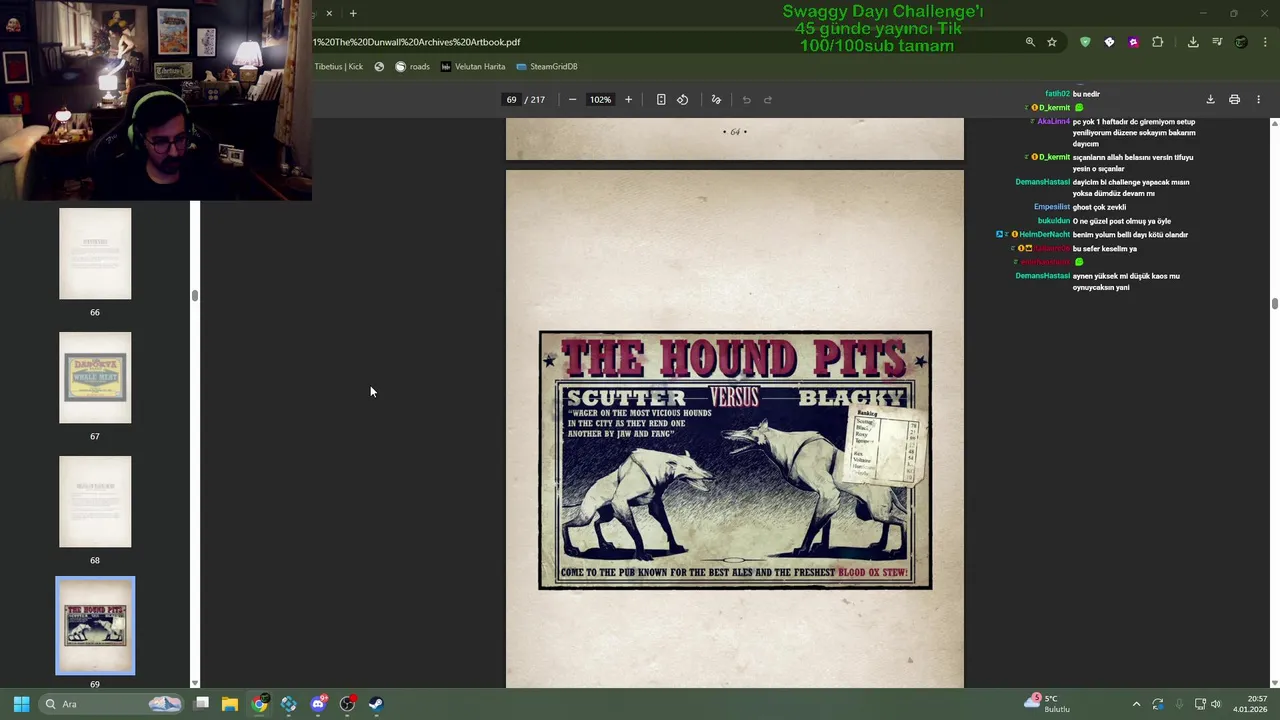The height and width of the screenshot is (720, 1280).
Task: Open Chrome profile avatar
Action: point(1241,42)
